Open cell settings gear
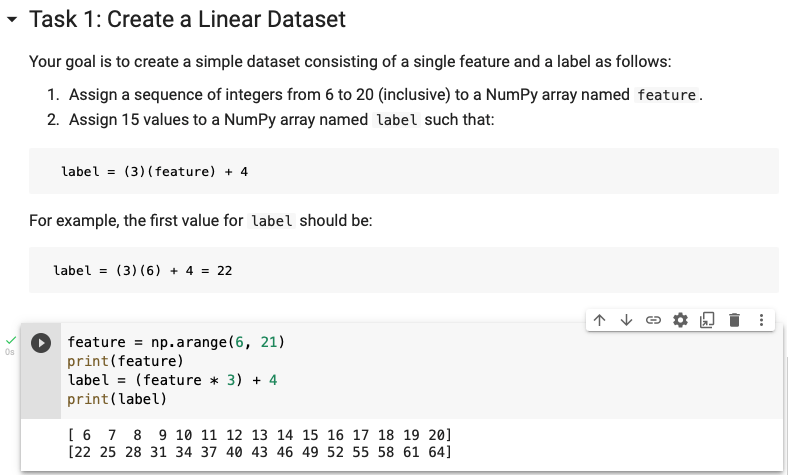This screenshot has height=475, width=788. (681, 320)
